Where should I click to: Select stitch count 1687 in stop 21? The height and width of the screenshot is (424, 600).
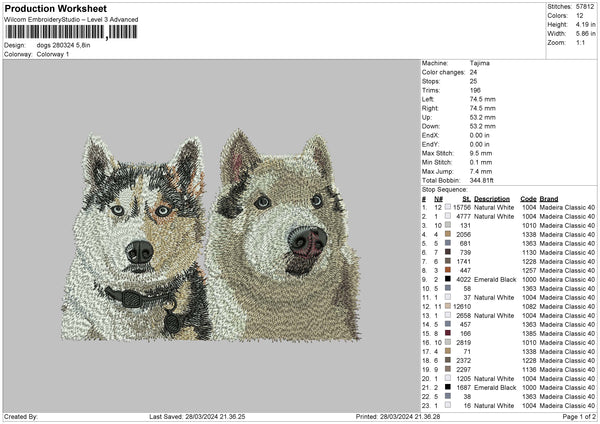coord(463,388)
